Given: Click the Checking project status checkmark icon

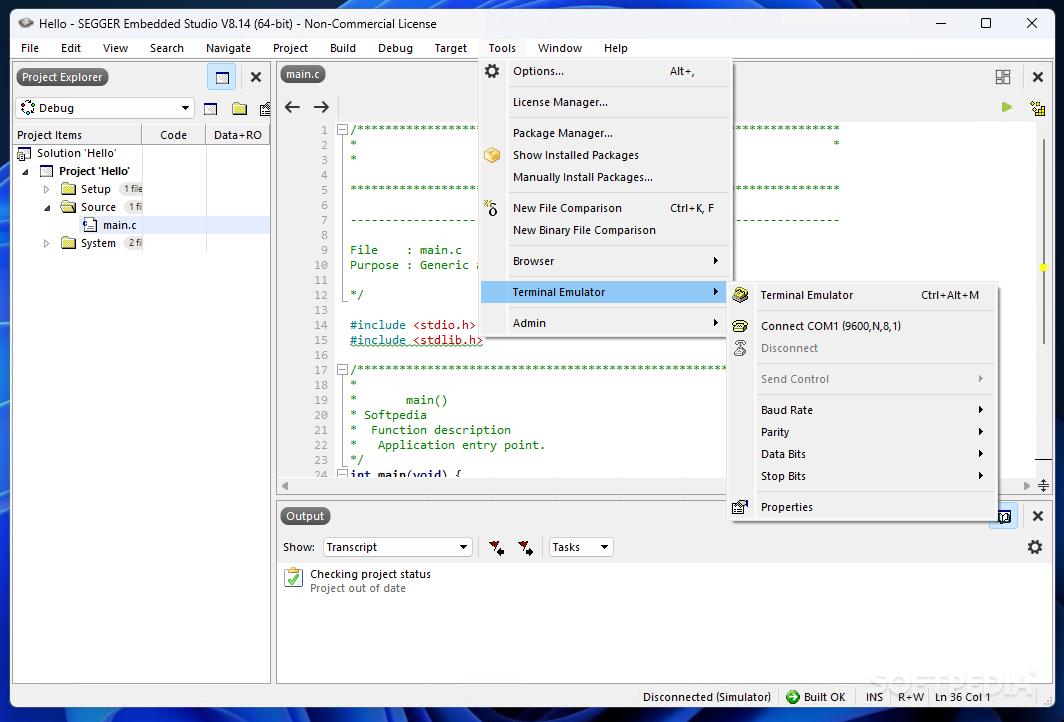Looking at the screenshot, I should coord(293,577).
